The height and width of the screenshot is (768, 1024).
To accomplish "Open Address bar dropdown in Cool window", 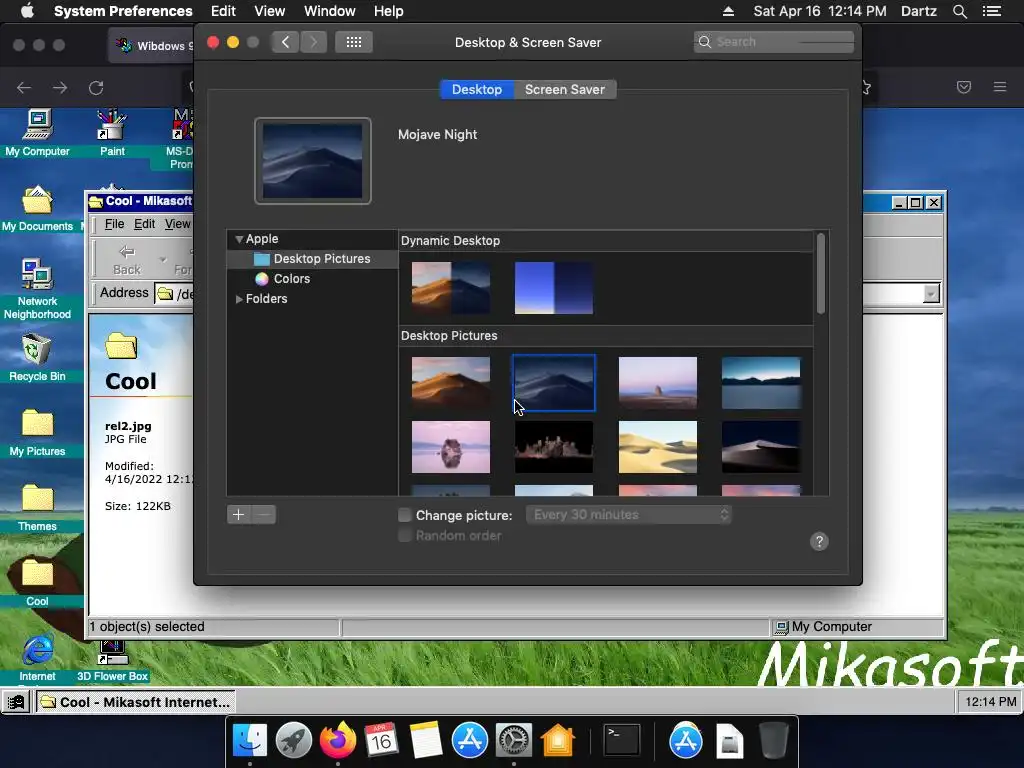I will click(x=931, y=293).
